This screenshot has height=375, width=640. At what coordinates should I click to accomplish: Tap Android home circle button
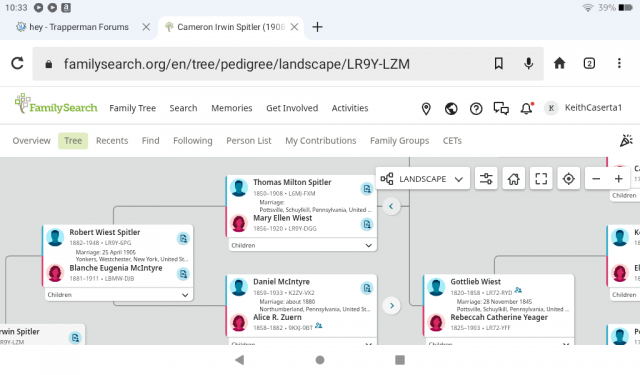point(320,360)
